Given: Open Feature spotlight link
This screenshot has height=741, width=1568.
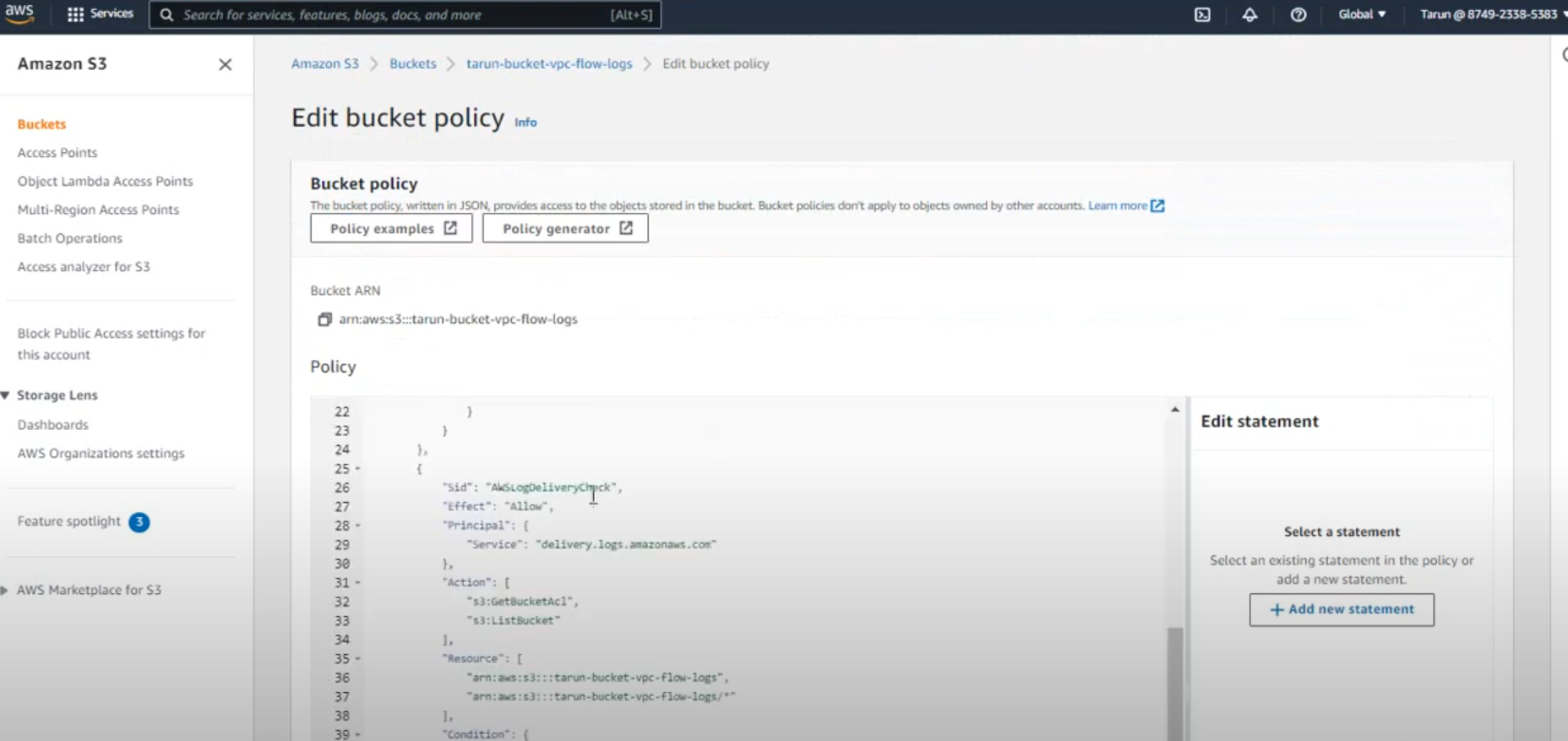Looking at the screenshot, I should point(68,521).
